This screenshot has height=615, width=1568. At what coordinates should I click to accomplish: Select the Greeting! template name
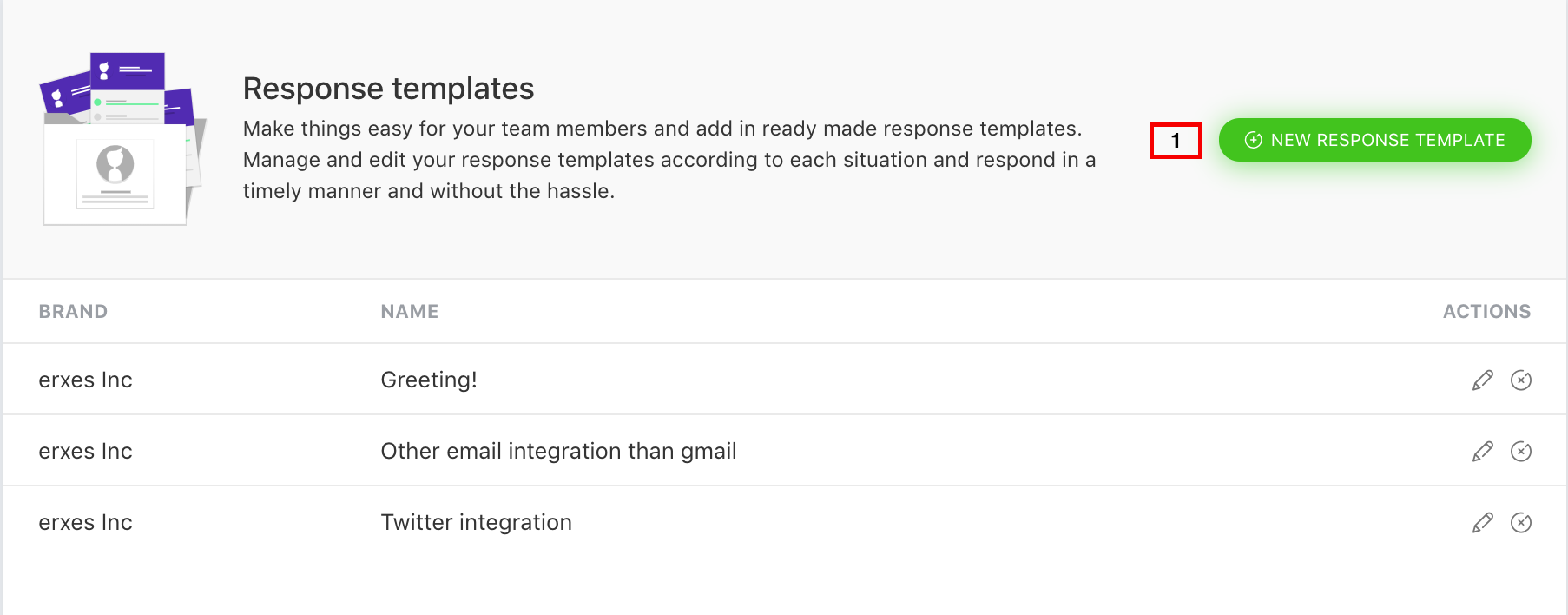[429, 380]
